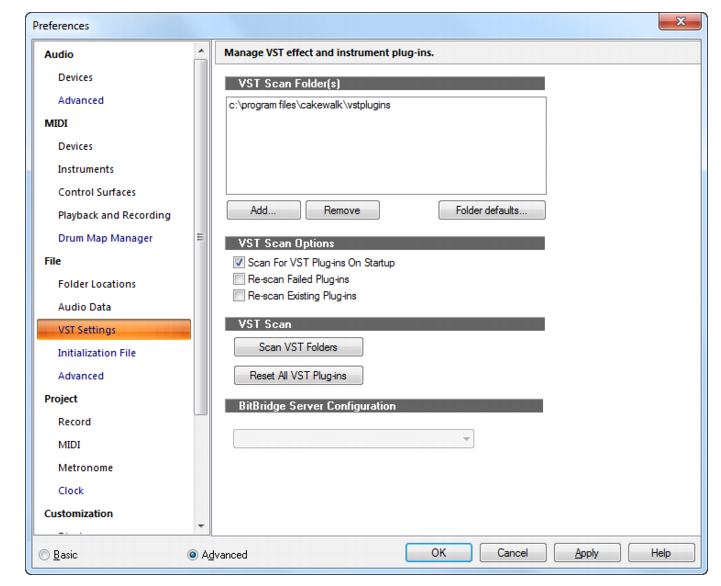
Task: Select the Basic radio button
Action: click(x=44, y=555)
